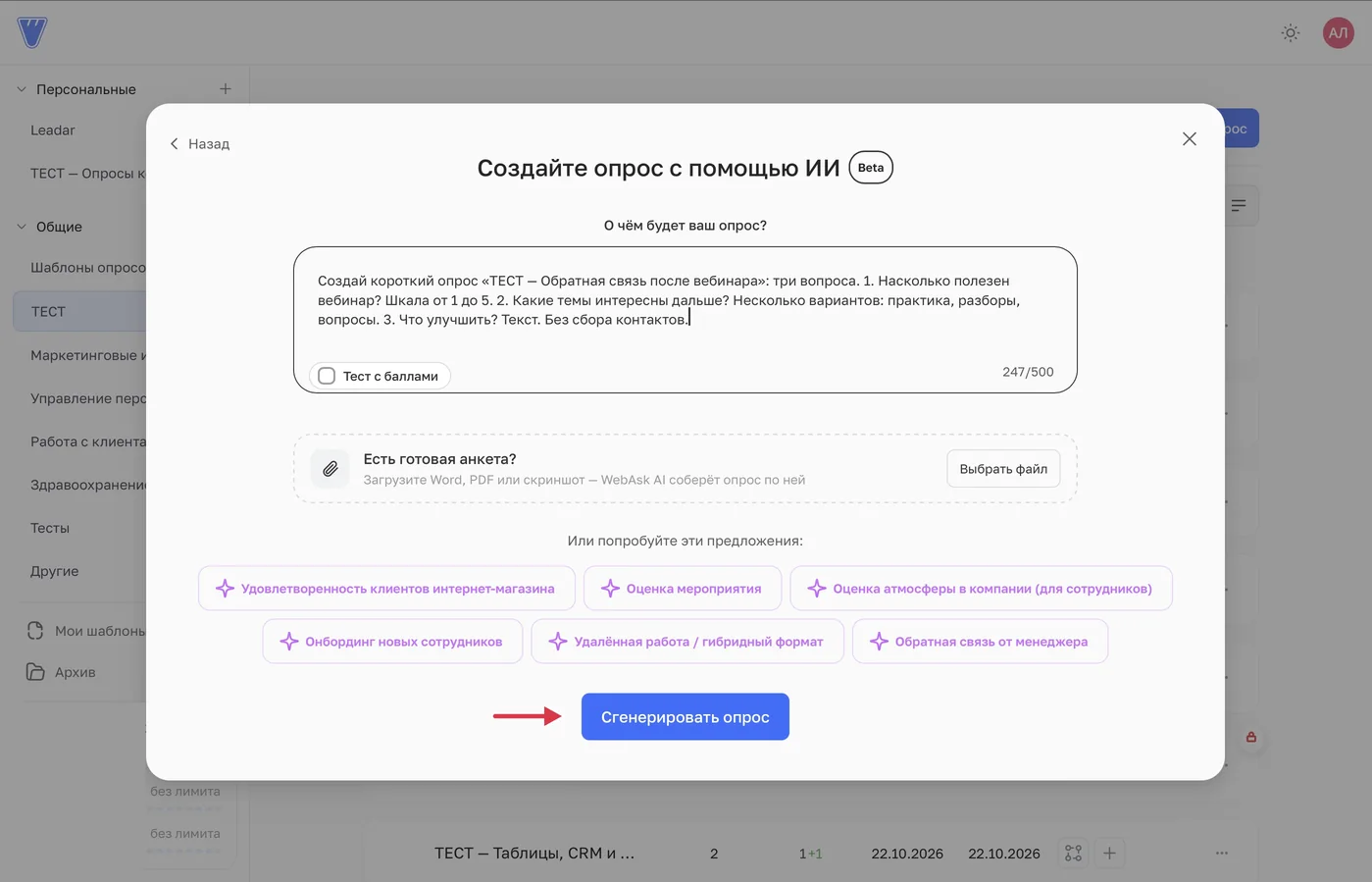The image size is (1372, 882).
Task: Toggle the light/dark theme sun icon
Action: tap(1291, 32)
